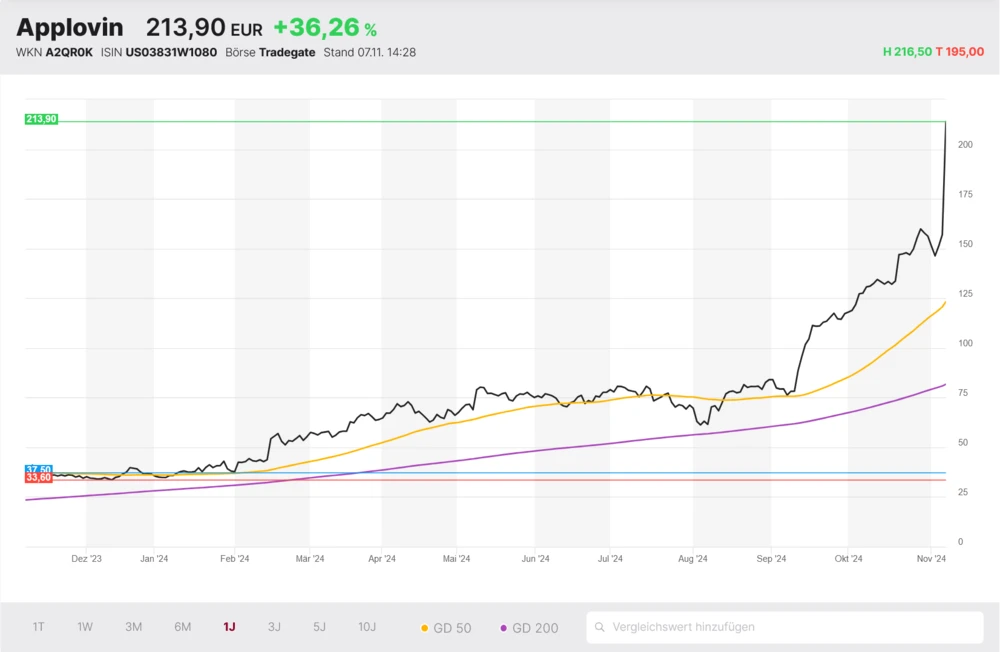
Task: Click the +36,26 % change value
Action: pos(324,29)
